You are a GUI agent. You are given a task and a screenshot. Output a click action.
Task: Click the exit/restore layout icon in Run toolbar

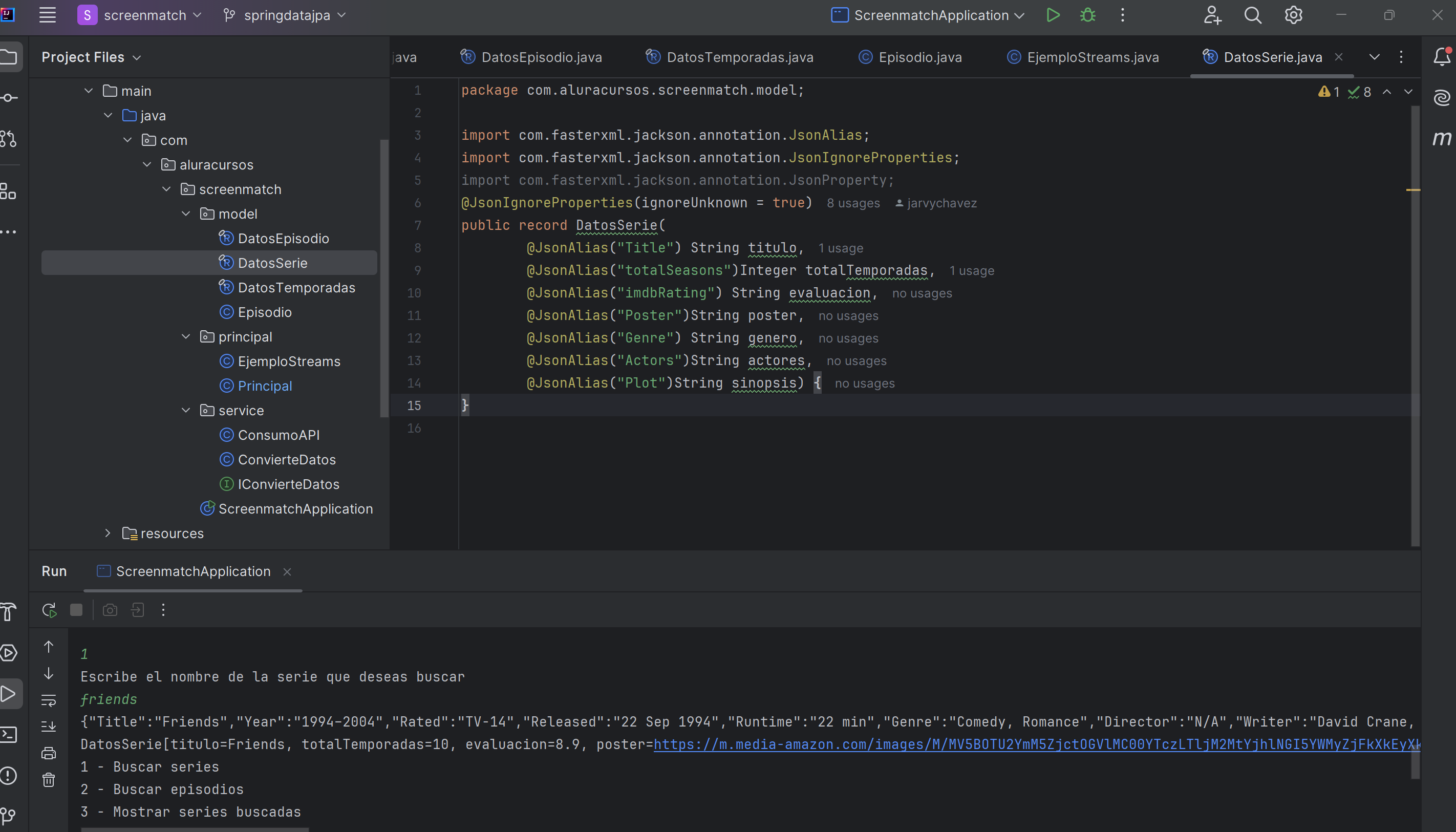point(137,610)
